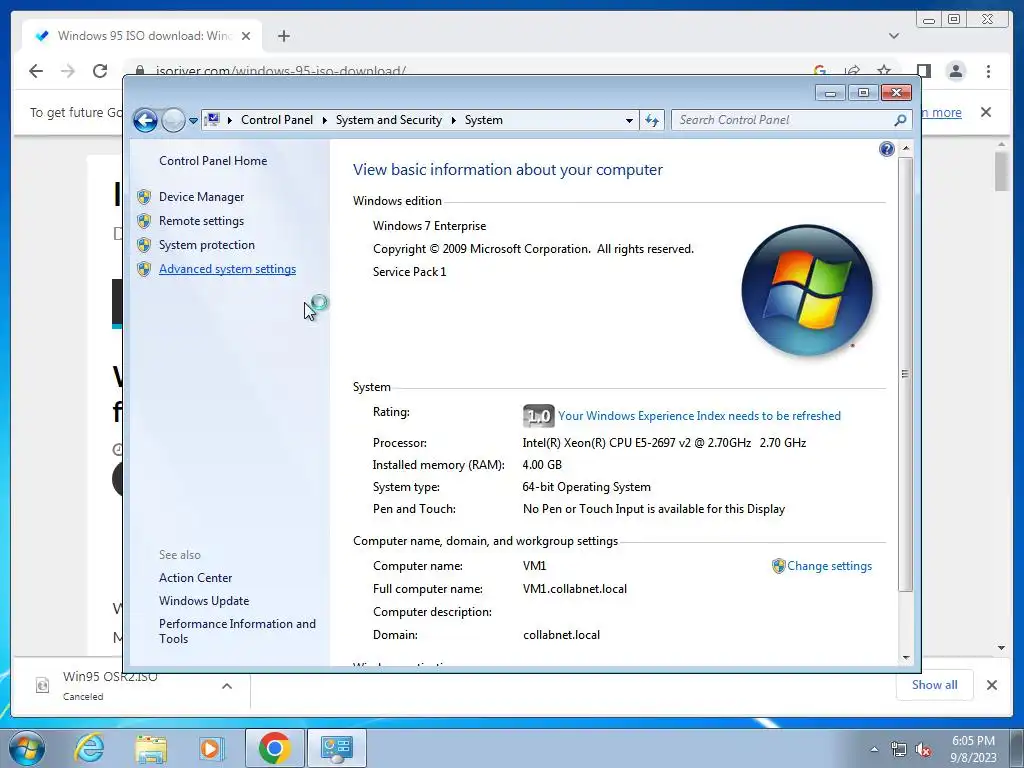Expand the arrow after System and Security breadcrumb
The width and height of the screenshot is (1024, 768).
[453, 120]
